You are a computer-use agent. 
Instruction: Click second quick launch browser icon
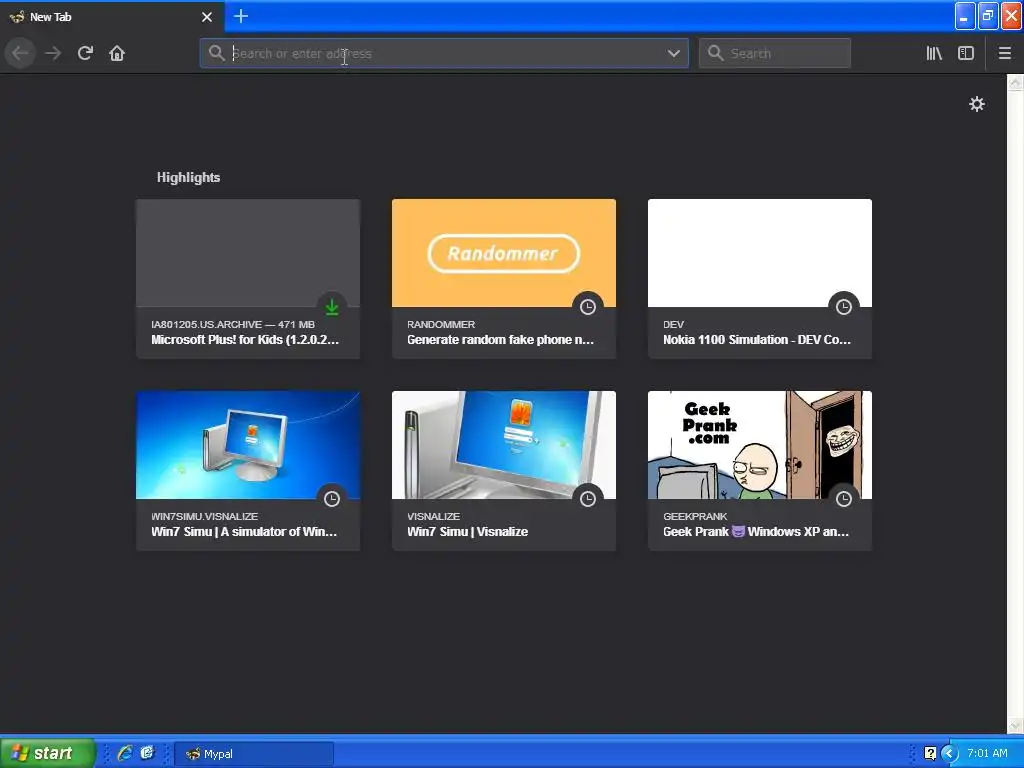148,753
